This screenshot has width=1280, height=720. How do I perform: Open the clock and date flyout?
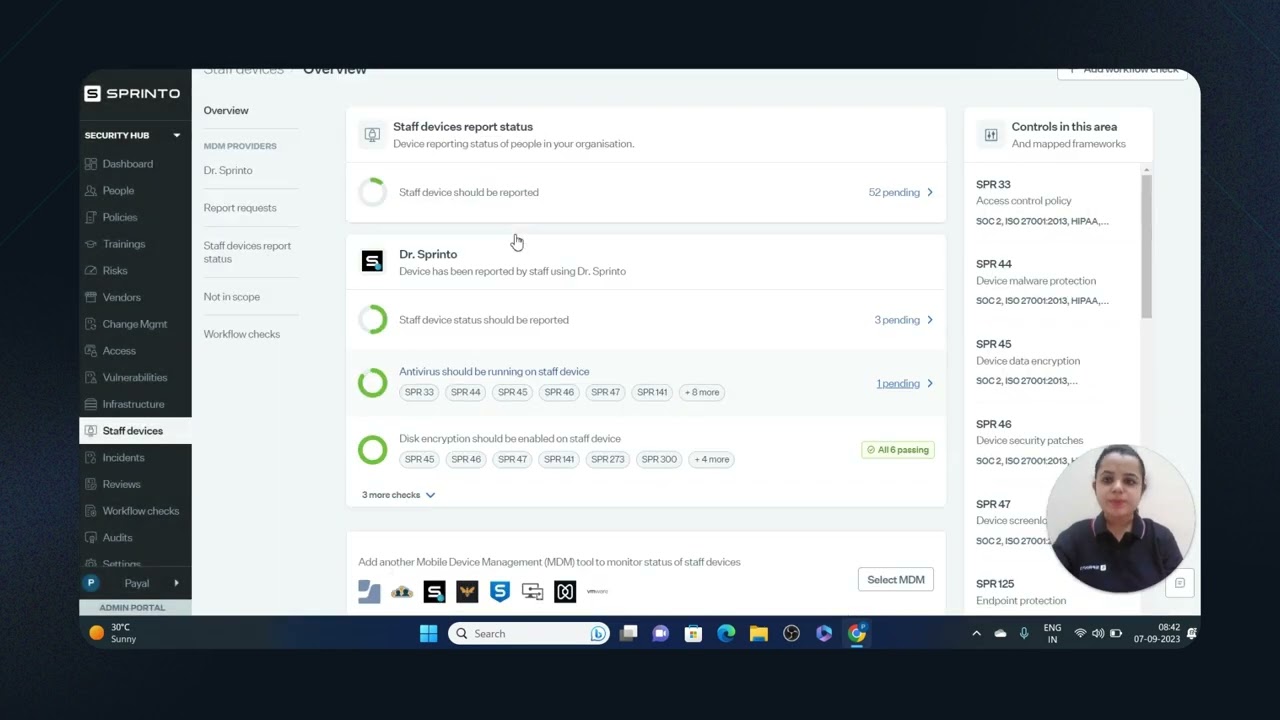tap(1157, 633)
